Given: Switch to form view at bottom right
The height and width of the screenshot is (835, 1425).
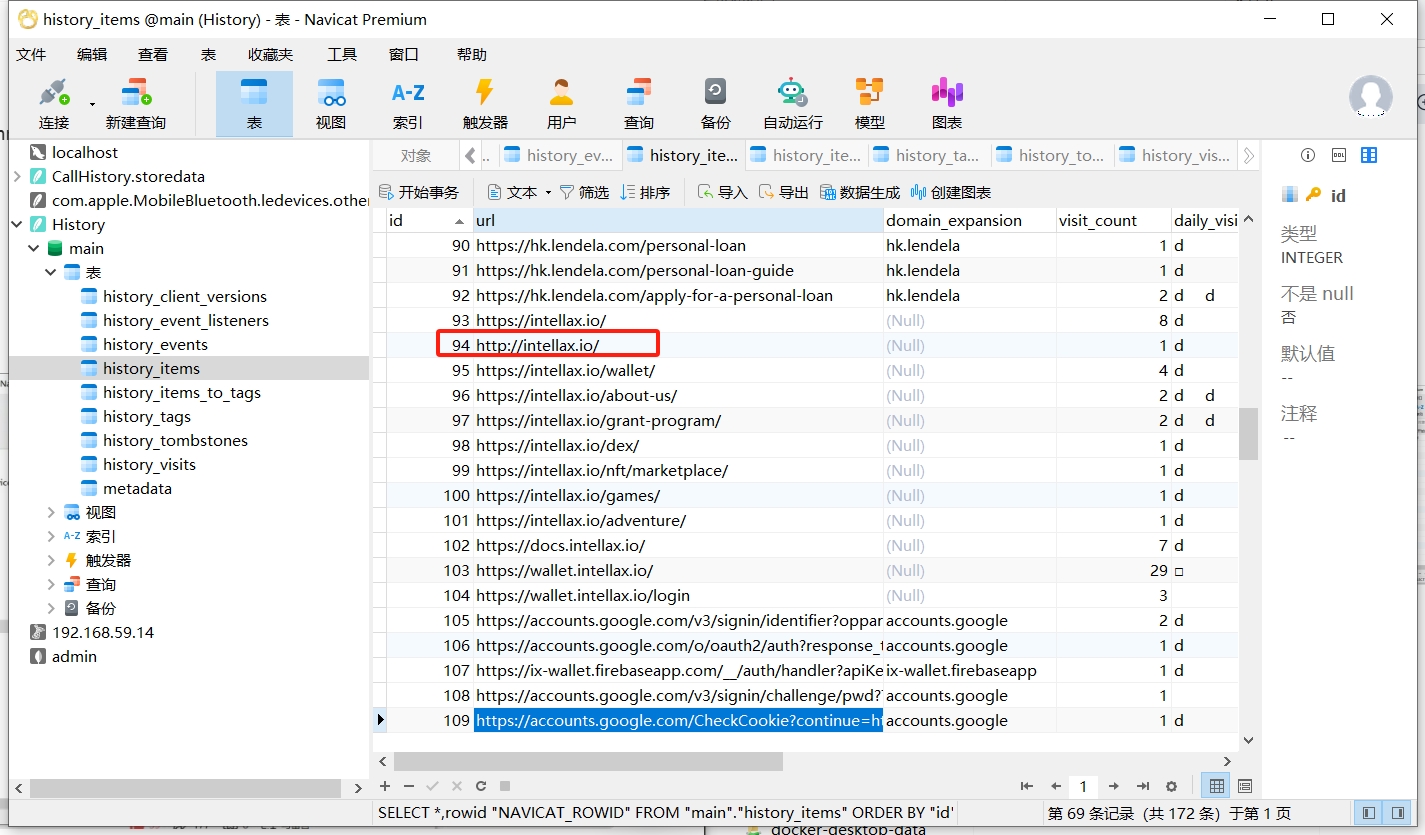Looking at the screenshot, I should [1245, 787].
